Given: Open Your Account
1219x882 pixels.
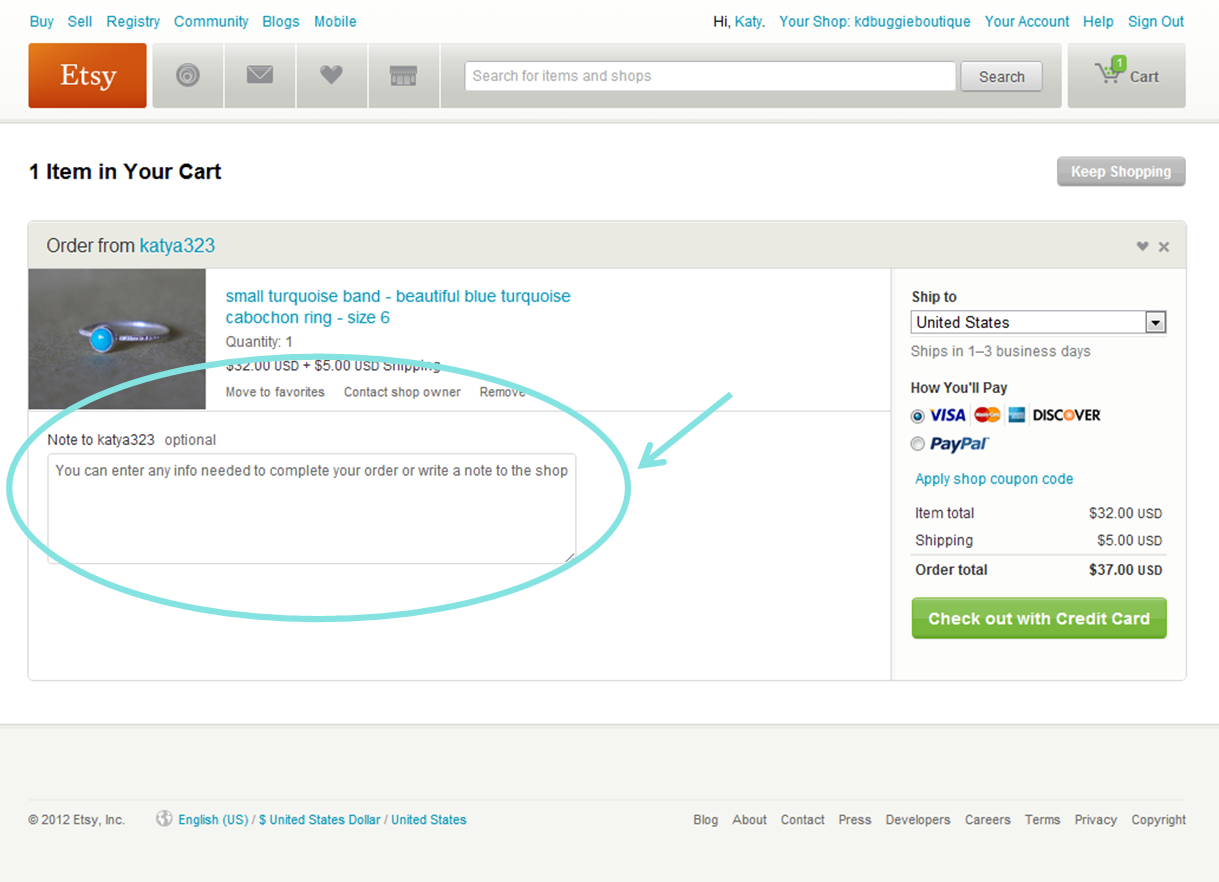Looking at the screenshot, I should point(1027,21).
